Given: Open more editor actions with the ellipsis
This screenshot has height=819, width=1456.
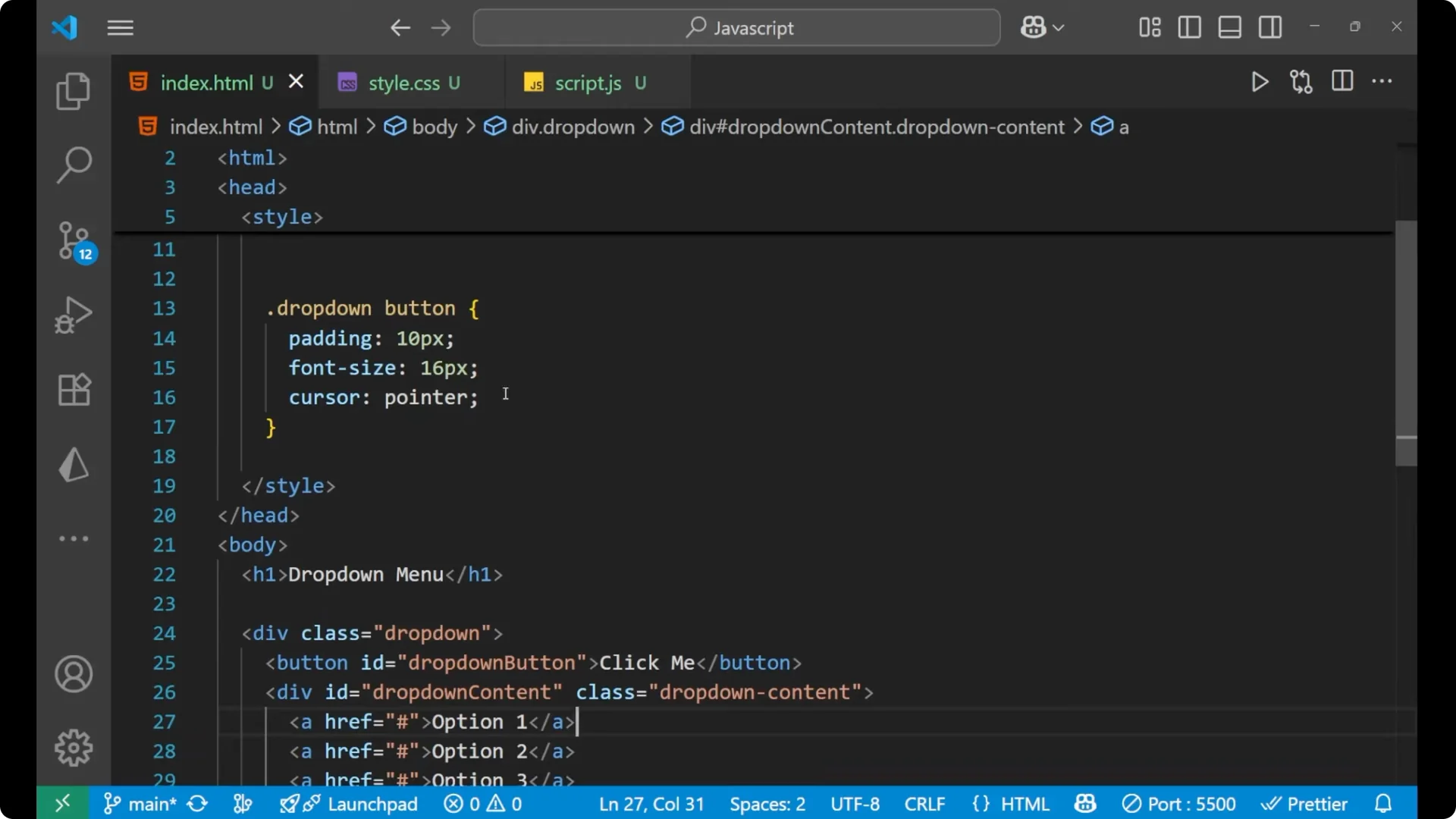Looking at the screenshot, I should click(1382, 82).
